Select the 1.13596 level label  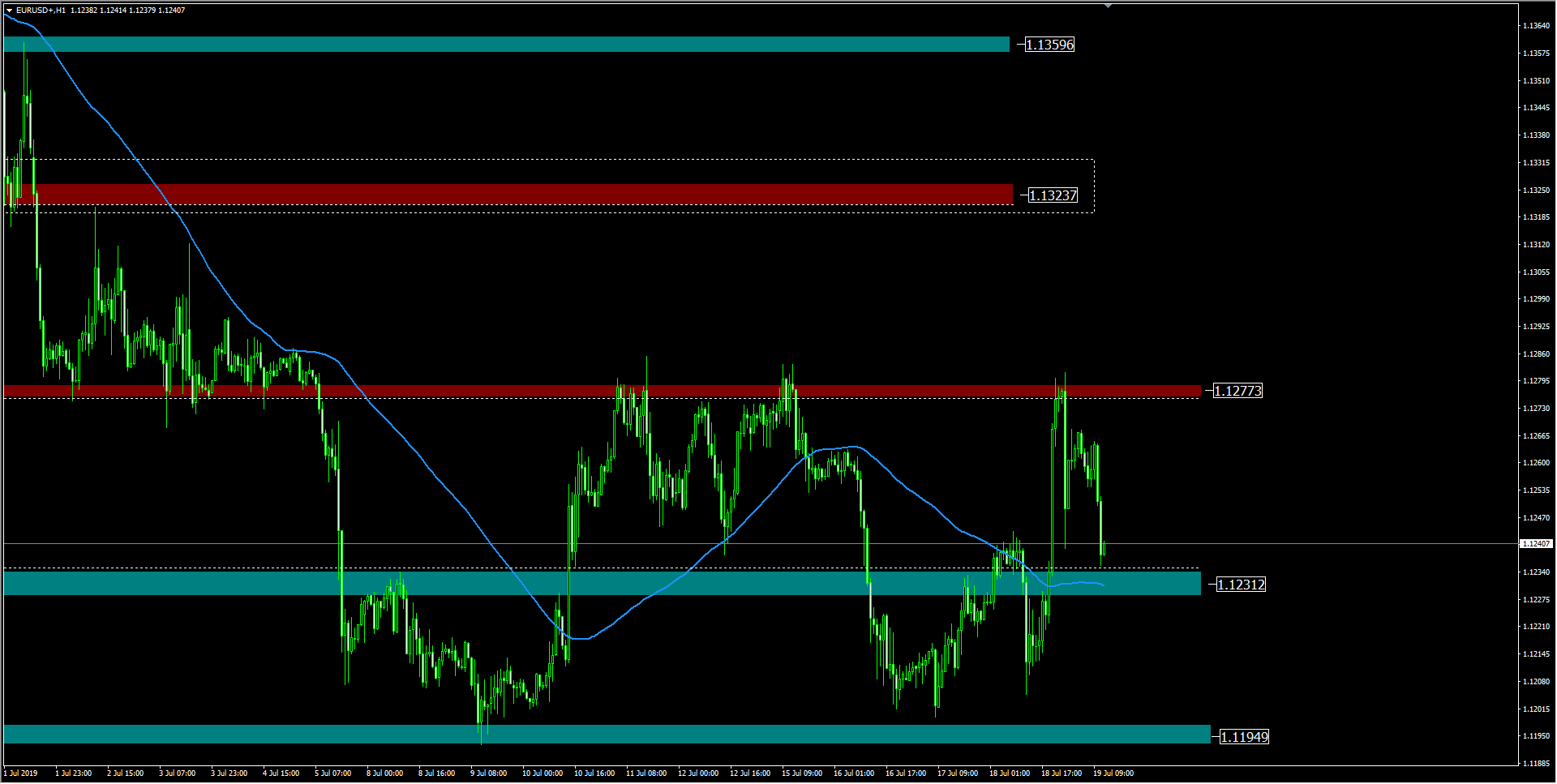tap(1049, 45)
